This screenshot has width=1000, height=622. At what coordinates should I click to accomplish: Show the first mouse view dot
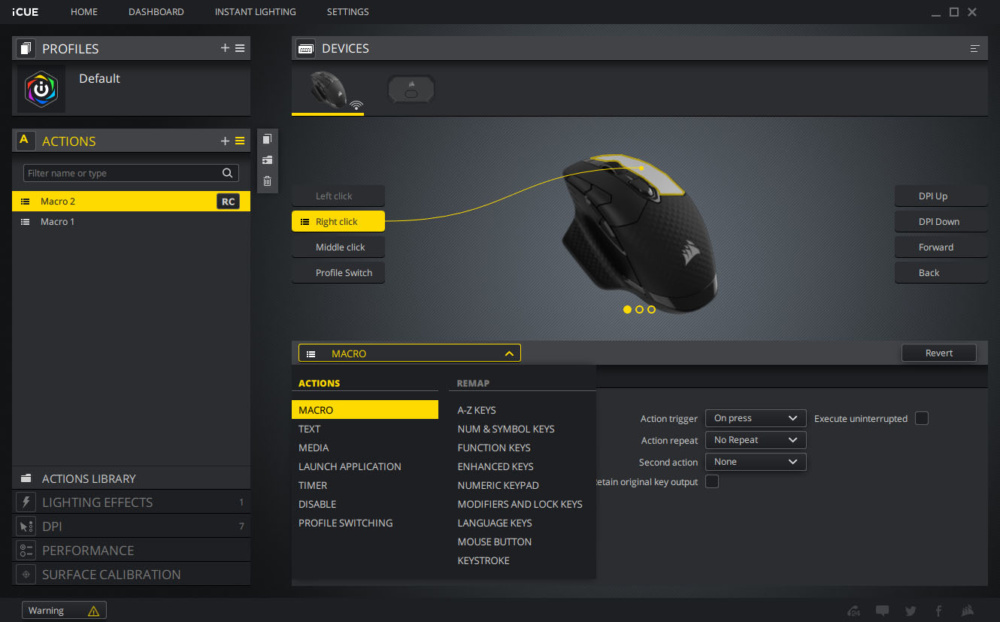point(627,309)
